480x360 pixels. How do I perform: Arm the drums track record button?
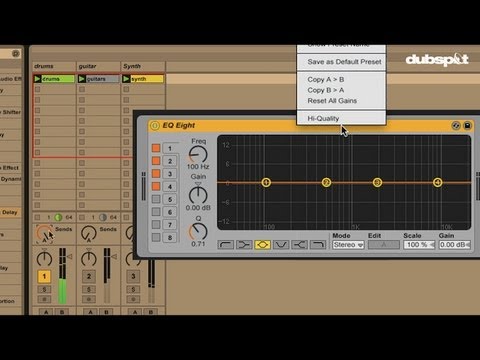[x=44, y=299]
